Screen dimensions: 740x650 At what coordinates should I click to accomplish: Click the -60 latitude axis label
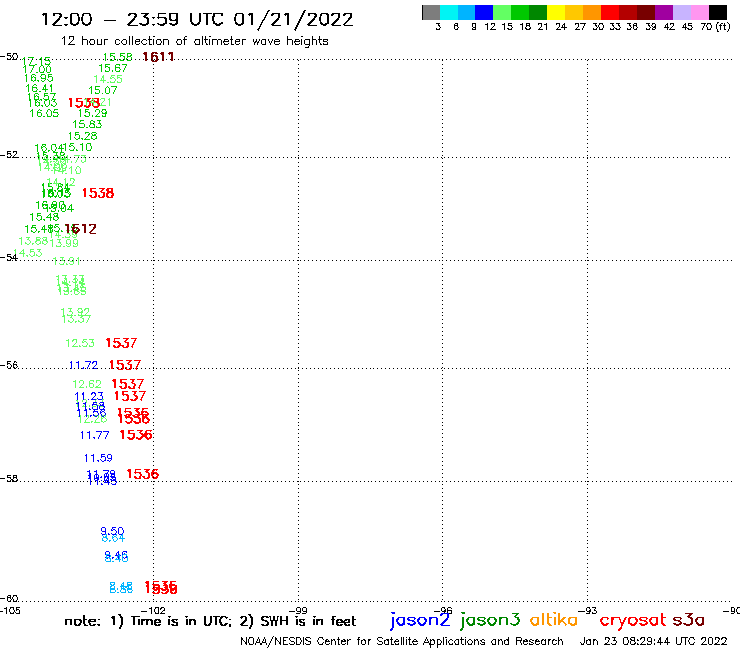[9, 599]
